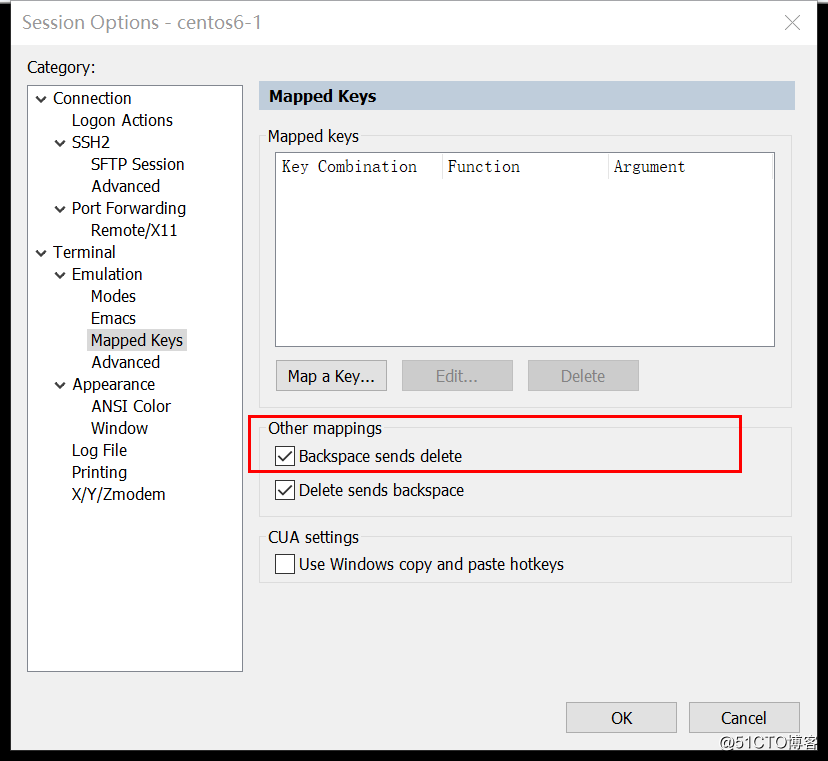Select Advanced under SSH2

click(x=125, y=186)
